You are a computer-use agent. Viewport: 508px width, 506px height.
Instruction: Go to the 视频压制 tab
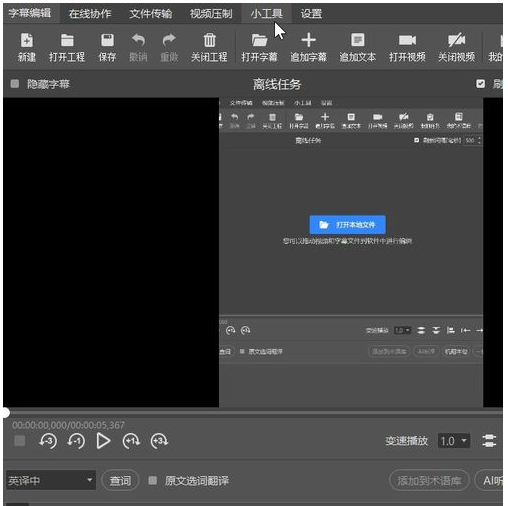(211, 14)
